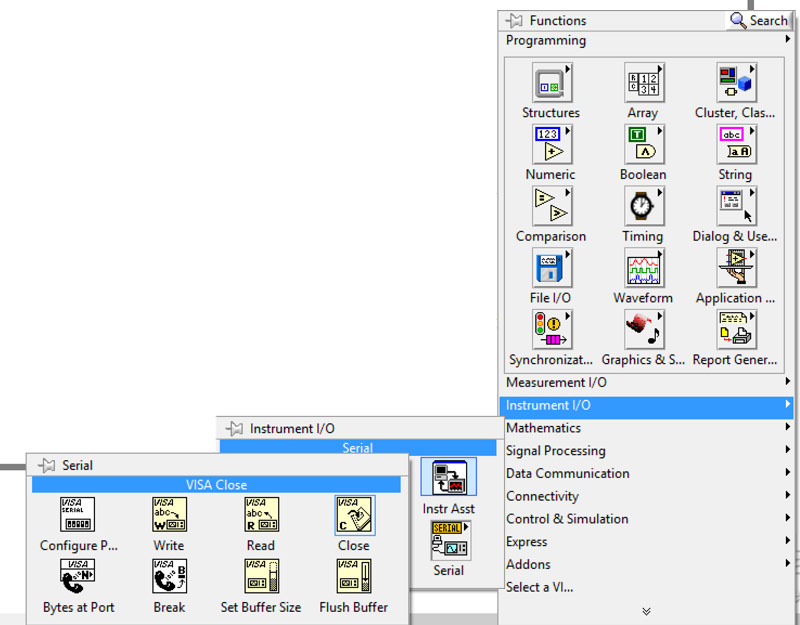
Task: Expand the Data Communication category
Action: (646, 473)
